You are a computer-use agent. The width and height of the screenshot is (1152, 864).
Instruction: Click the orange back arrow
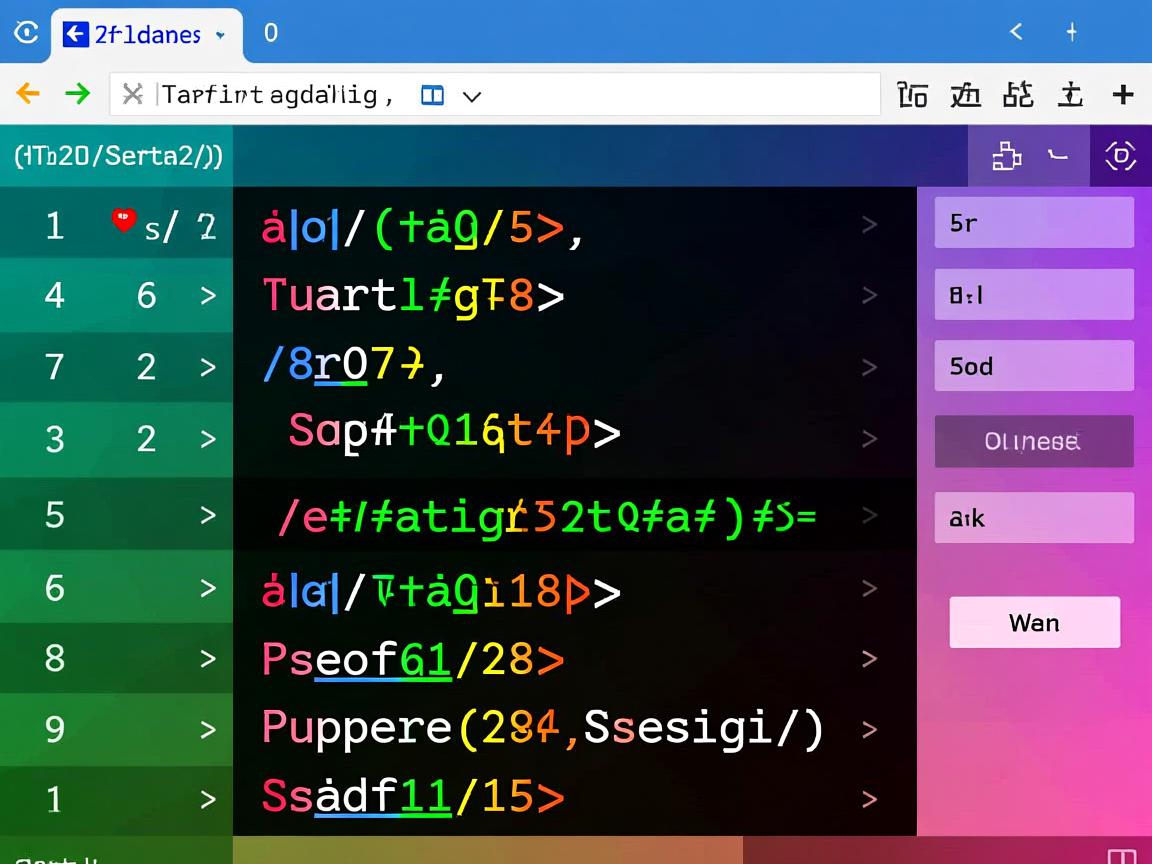[28, 94]
